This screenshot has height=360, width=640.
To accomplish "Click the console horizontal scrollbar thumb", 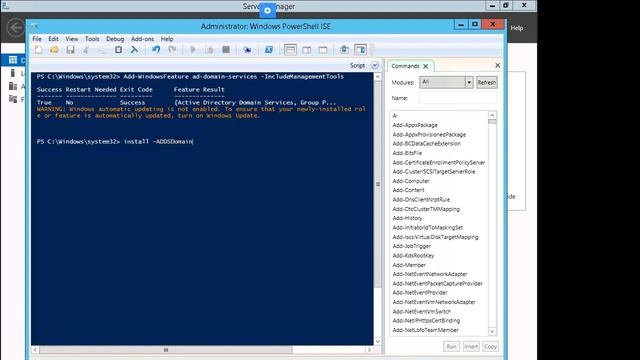I will tap(166, 350).
